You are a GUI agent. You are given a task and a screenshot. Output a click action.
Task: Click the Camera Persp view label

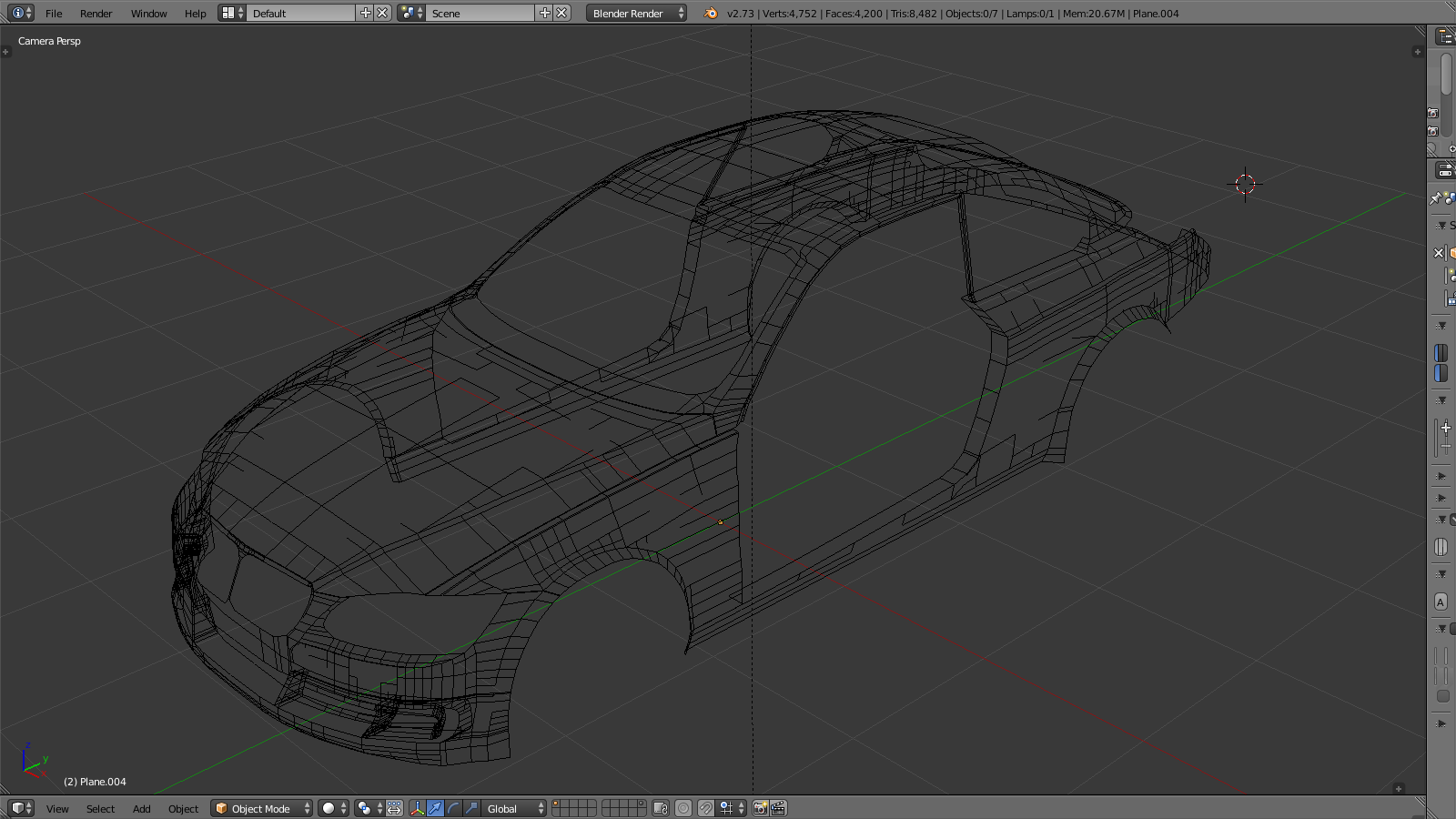tap(49, 41)
